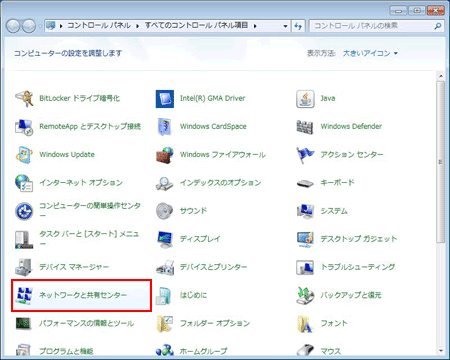Click the Back navigation button
This screenshot has height=360, width=450.
pyautogui.click(x=13, y=26)
